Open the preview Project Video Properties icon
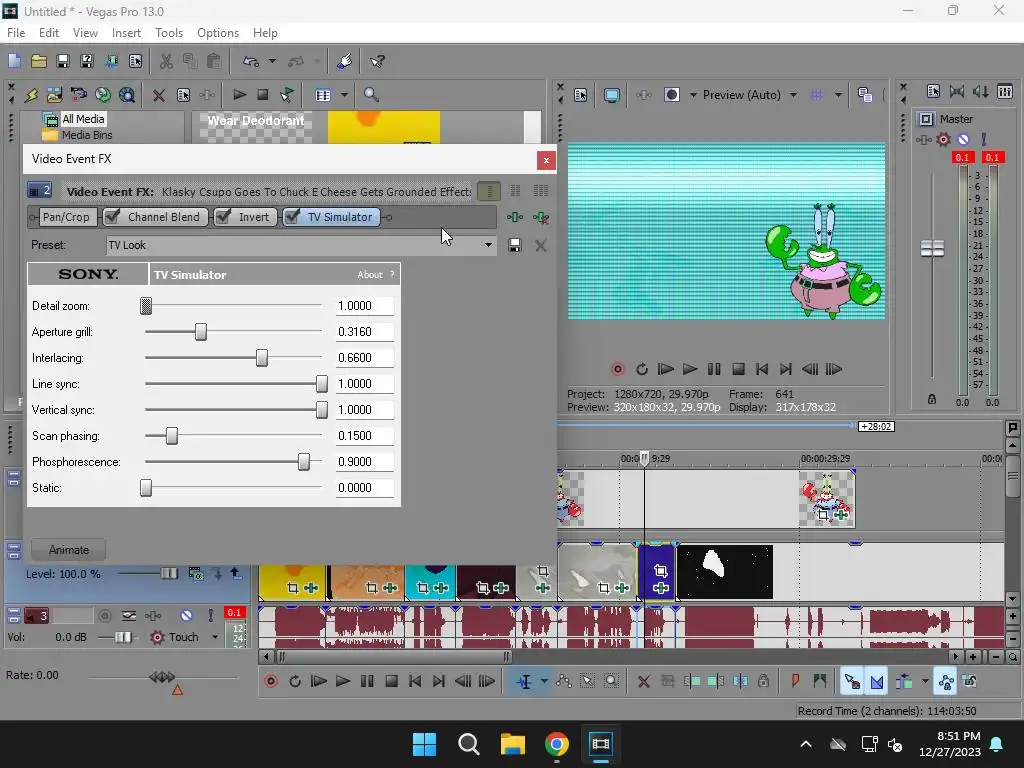1024x768 pixels. (581, 95)
